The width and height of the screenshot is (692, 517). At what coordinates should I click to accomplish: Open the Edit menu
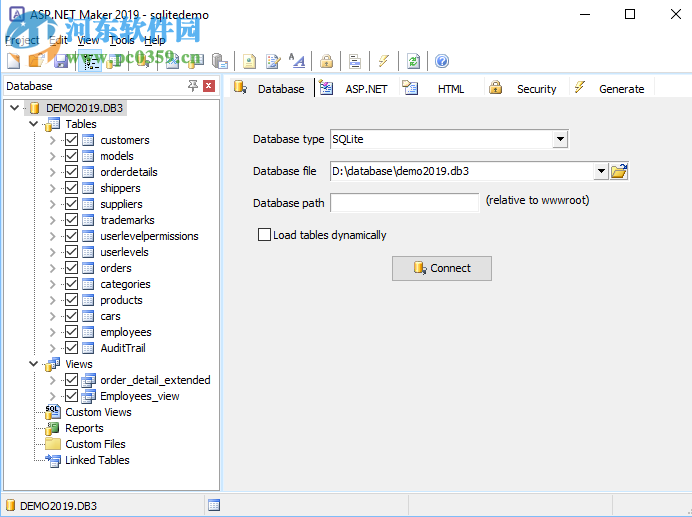(x=58, y=40)
